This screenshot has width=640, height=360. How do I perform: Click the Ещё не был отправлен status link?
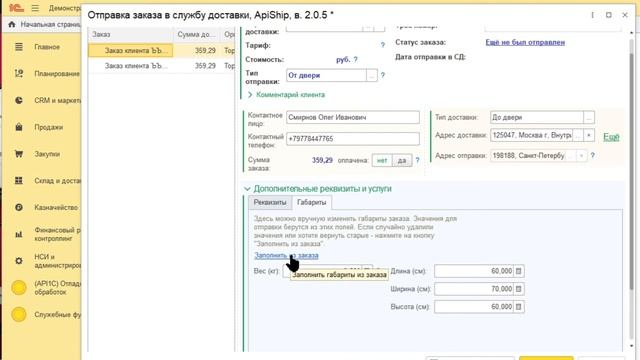[525, 42]
